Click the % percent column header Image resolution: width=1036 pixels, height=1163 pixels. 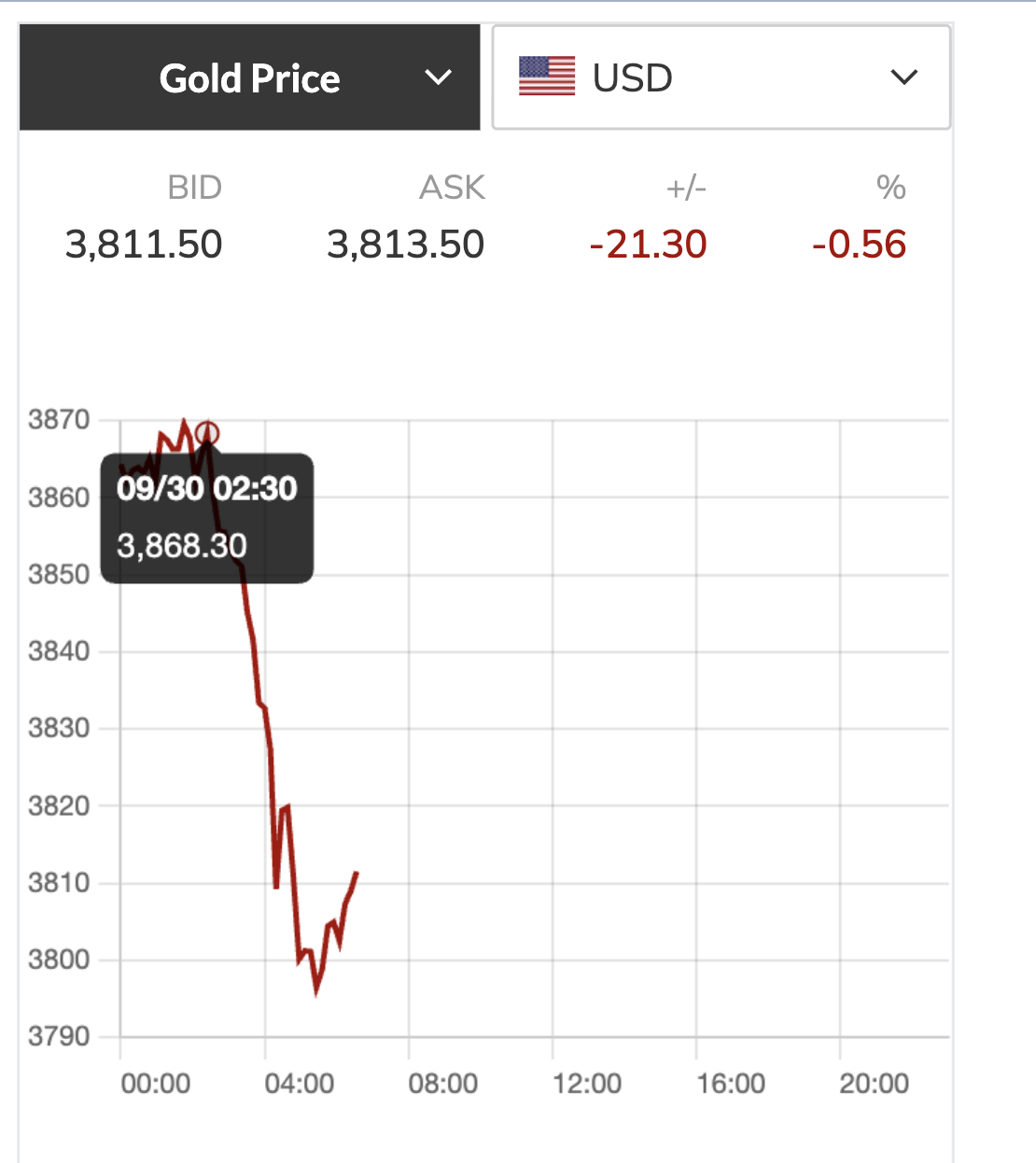tap(890, 188)
